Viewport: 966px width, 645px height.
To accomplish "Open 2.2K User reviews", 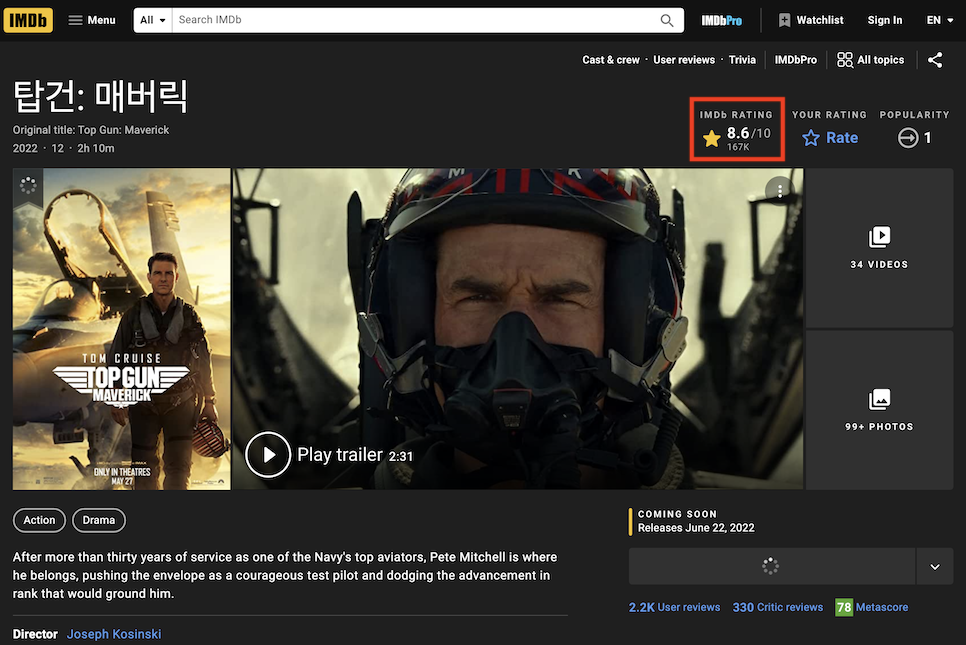I will [674, 607].
